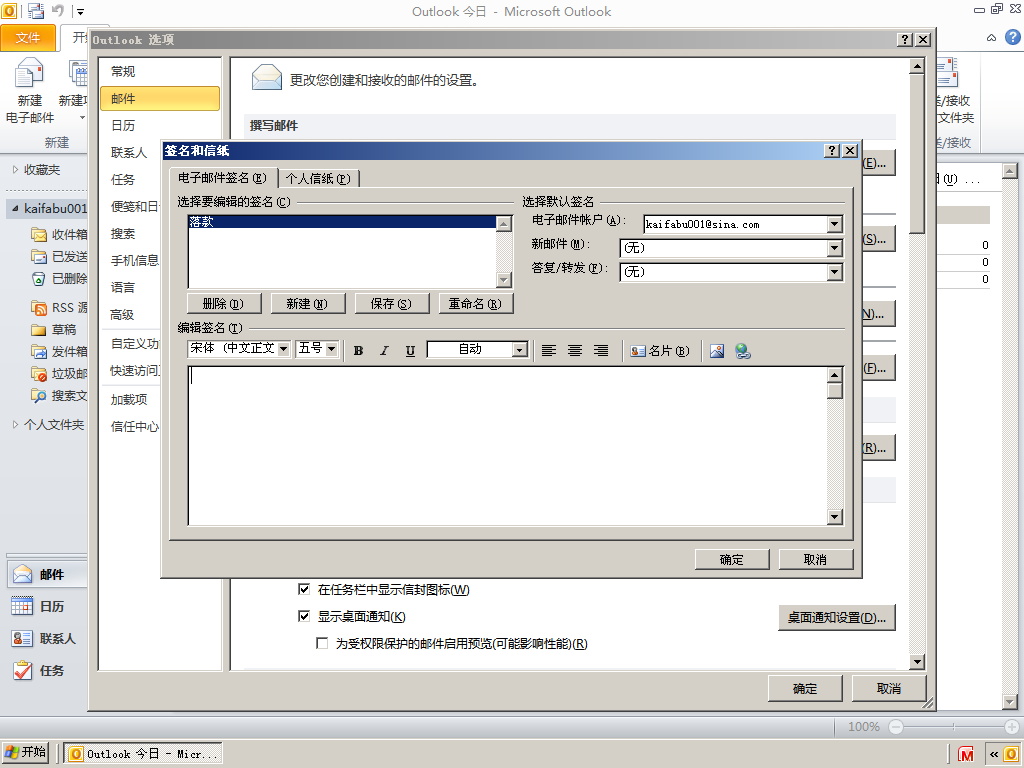Toggle bold in signature editor
Screen dimensions: 1024x768
click(x=358, y=351)
